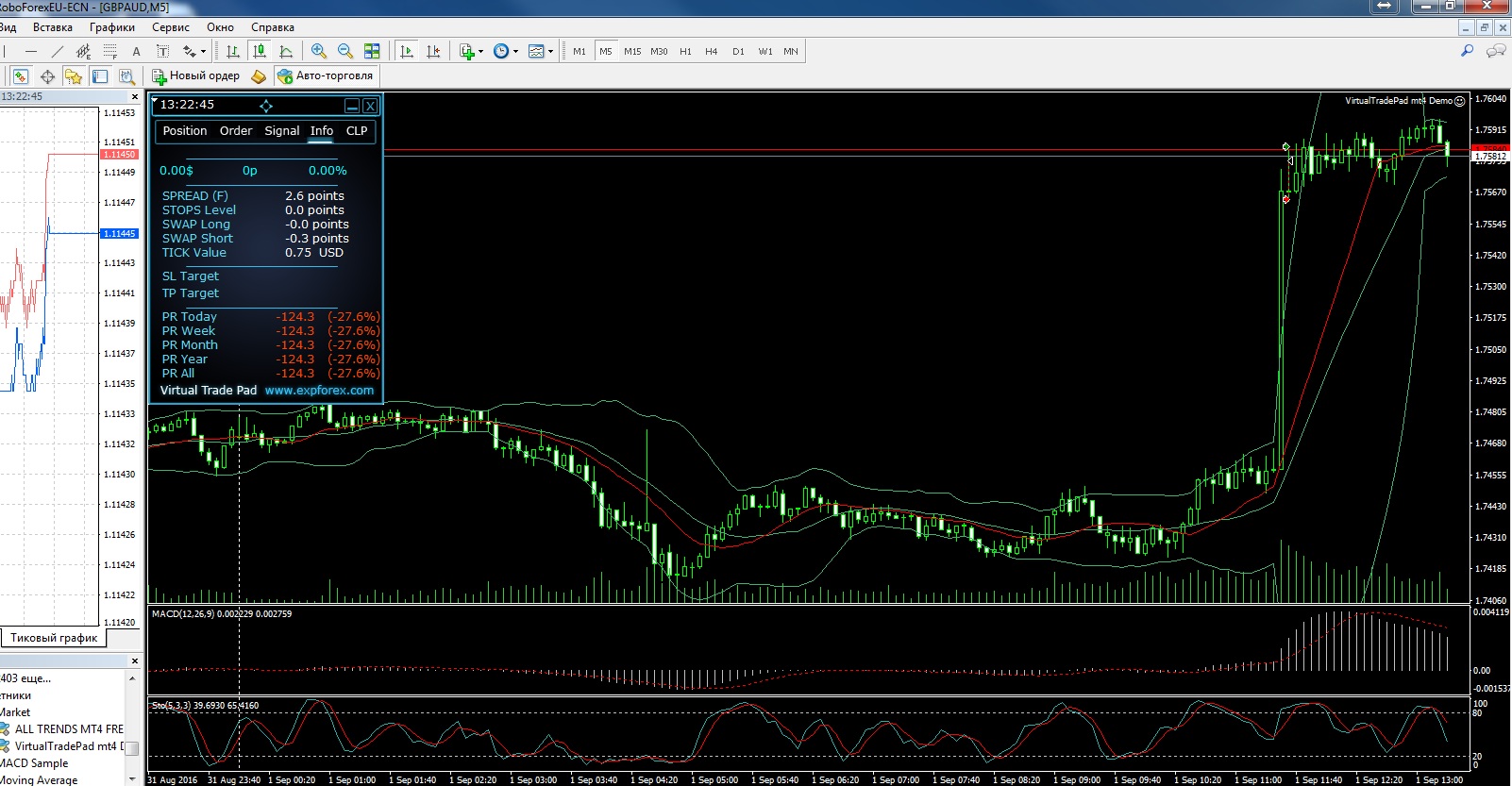This screenshot has height=786, width=1512.
Task: Toggle the Terminal panel icon
Action: point(100,76)
